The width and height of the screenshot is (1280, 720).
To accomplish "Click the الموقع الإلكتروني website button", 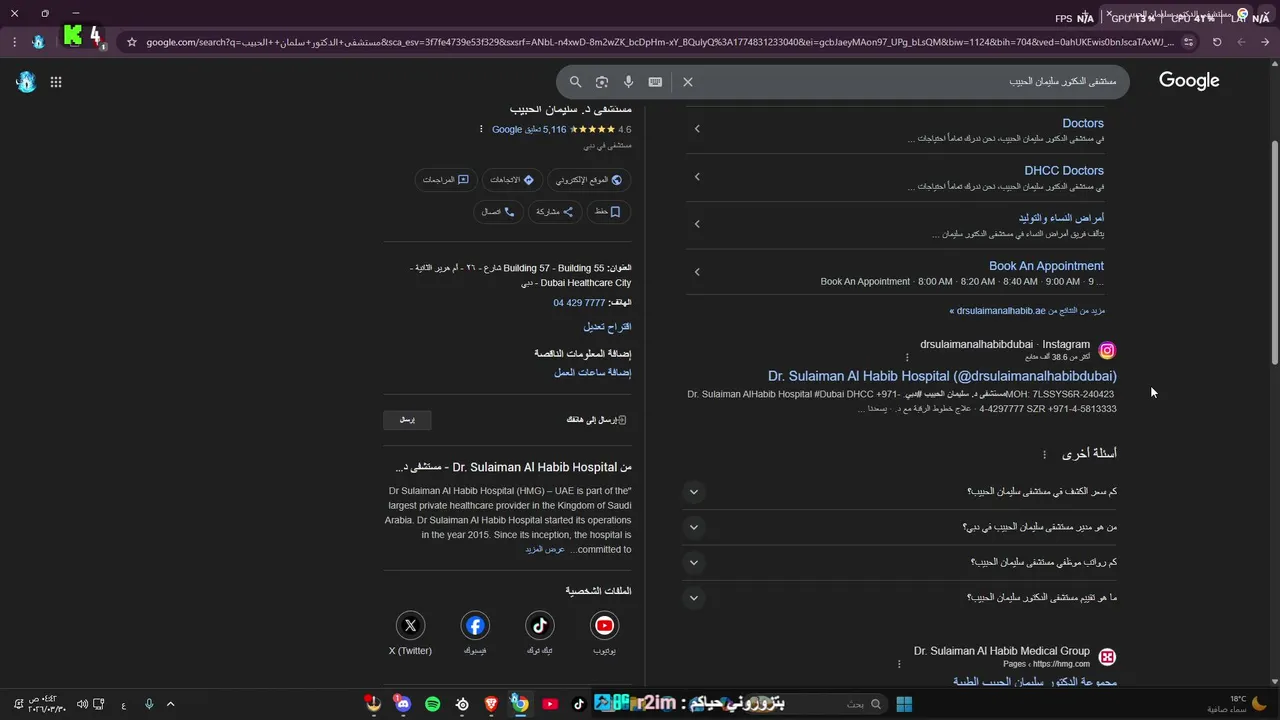I will [x=589, y=180].
